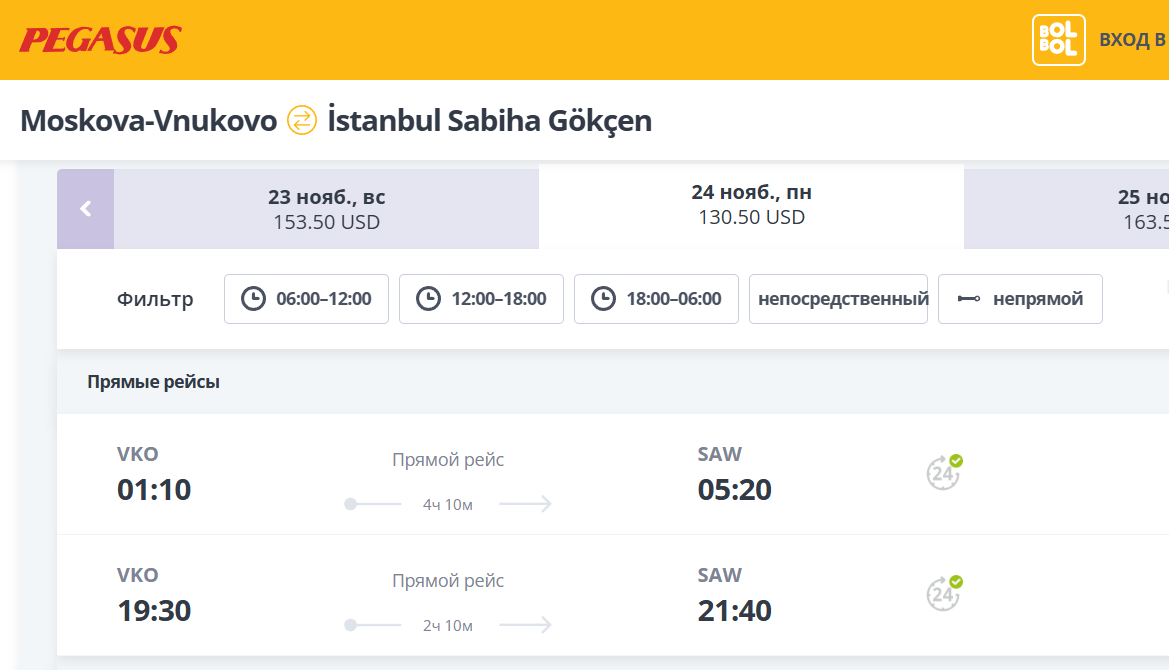This screenshot has width=1169, height=670.
Task: Select the 24 нояб. date tab
Action: pyautogui.click(x=751, y=205)
